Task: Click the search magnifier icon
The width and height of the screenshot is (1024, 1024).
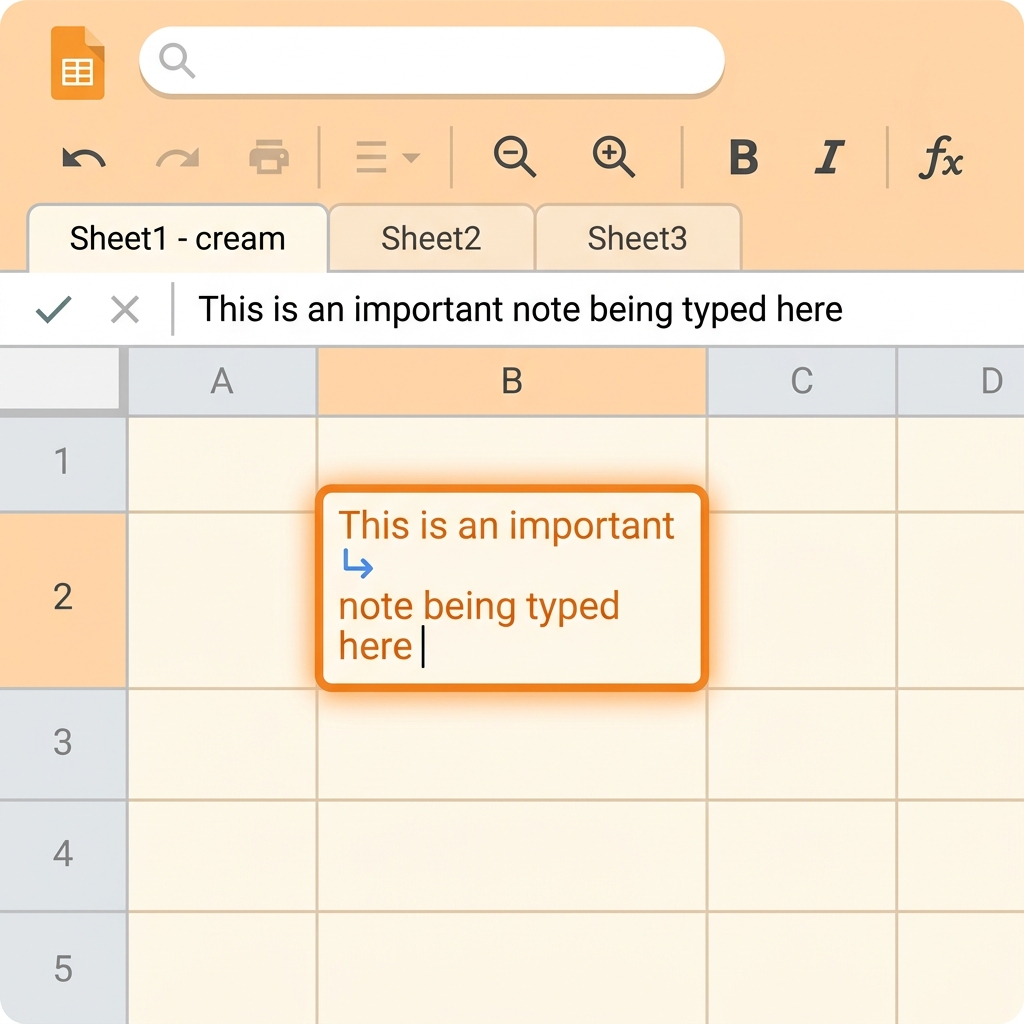Action: coord(177,61)
